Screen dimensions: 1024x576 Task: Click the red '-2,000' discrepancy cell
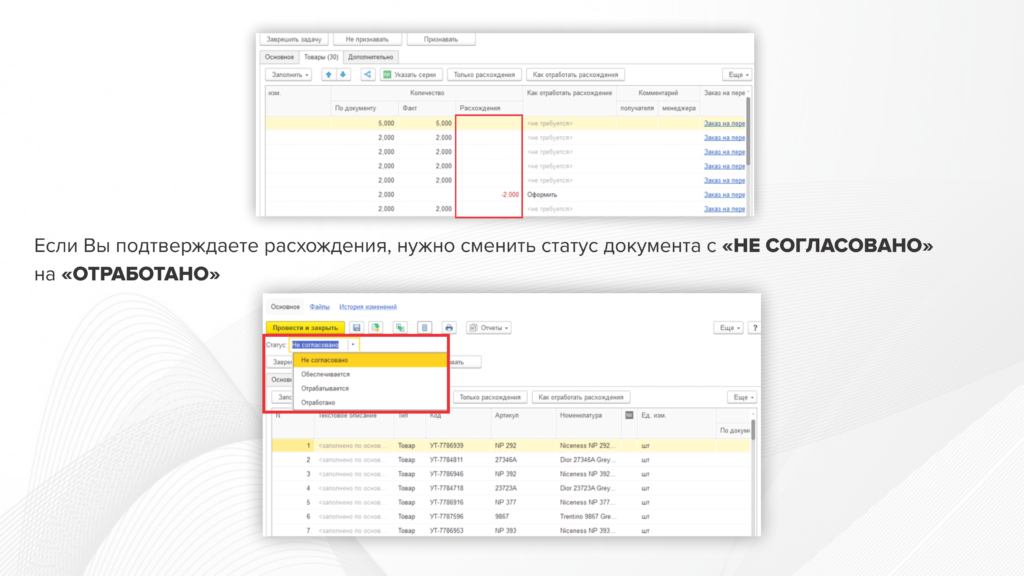point(489,195)
